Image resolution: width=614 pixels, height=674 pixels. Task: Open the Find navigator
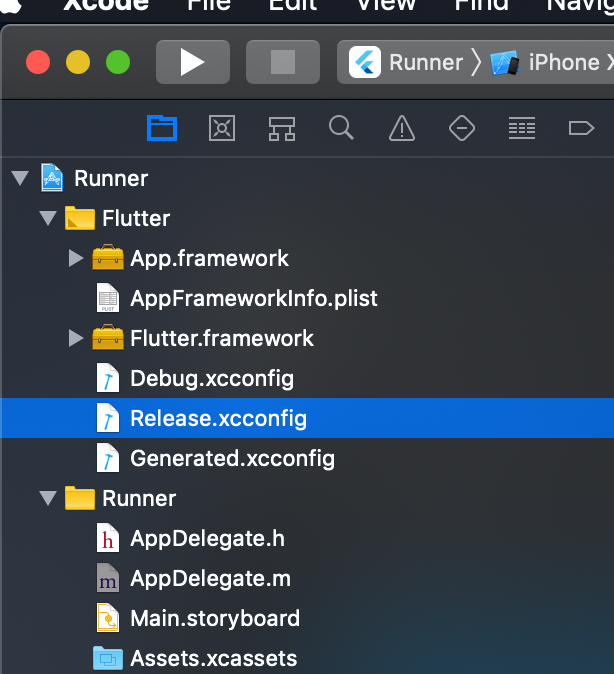pyautogui.click(x=341, y=128)
